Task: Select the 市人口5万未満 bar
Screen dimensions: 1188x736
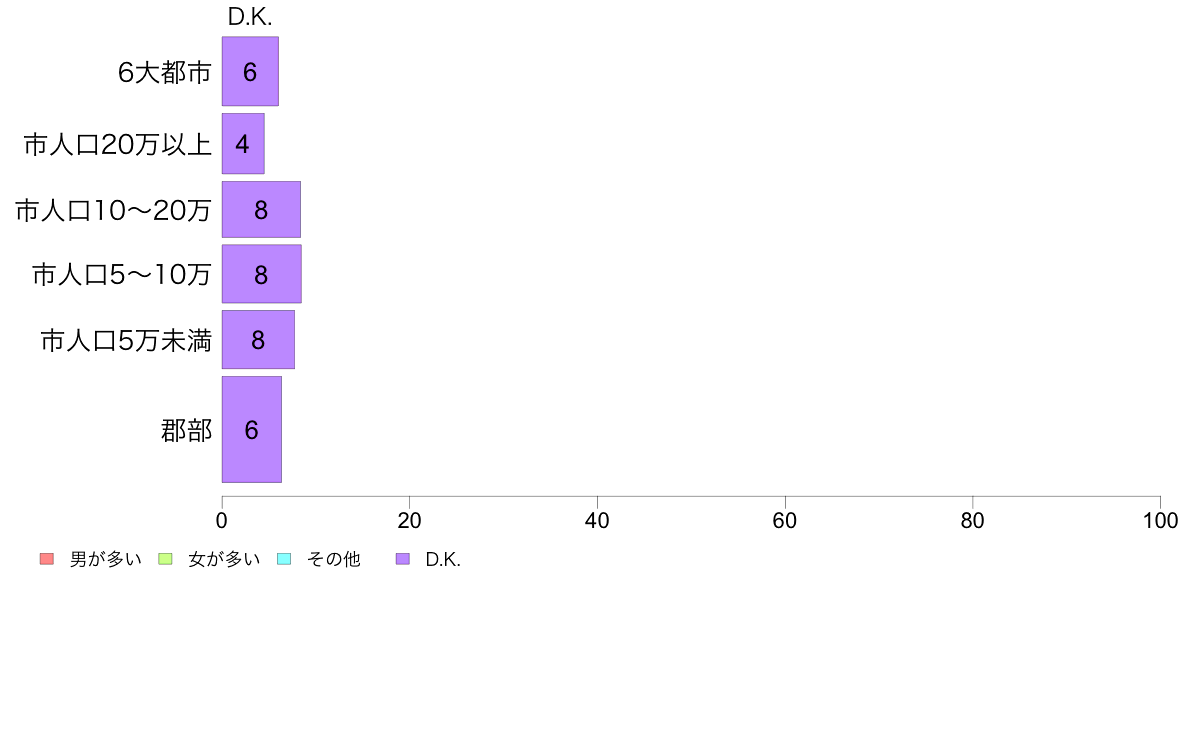Action: (258, 340)
